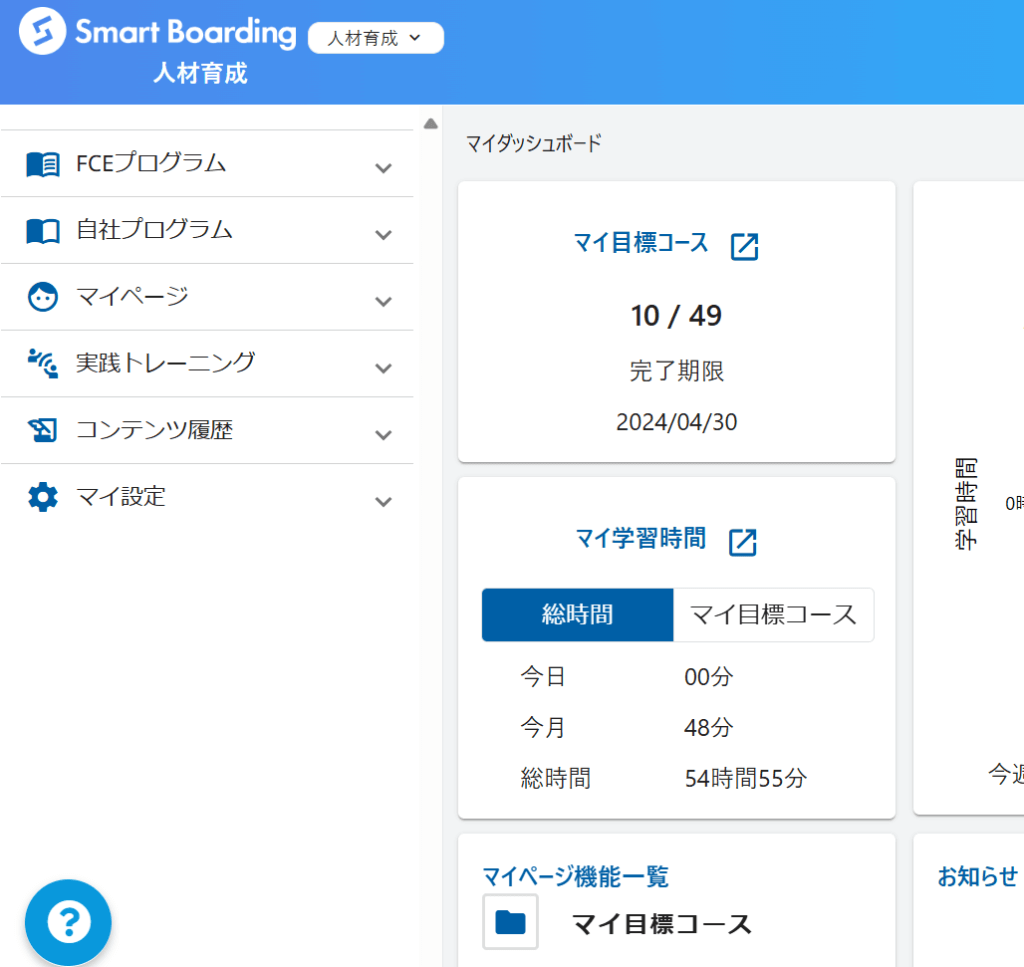The image size is (1024, 967).
Task: Enable the 総時間 view toggle
Action: coord(577,615)
